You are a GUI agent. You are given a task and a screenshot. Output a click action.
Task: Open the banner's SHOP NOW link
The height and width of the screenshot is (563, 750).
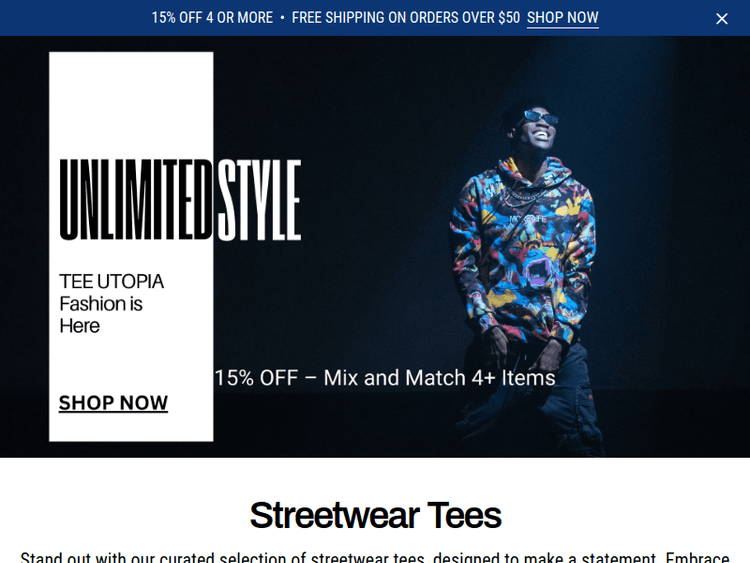pyautogui.click(x=562, y=18)
